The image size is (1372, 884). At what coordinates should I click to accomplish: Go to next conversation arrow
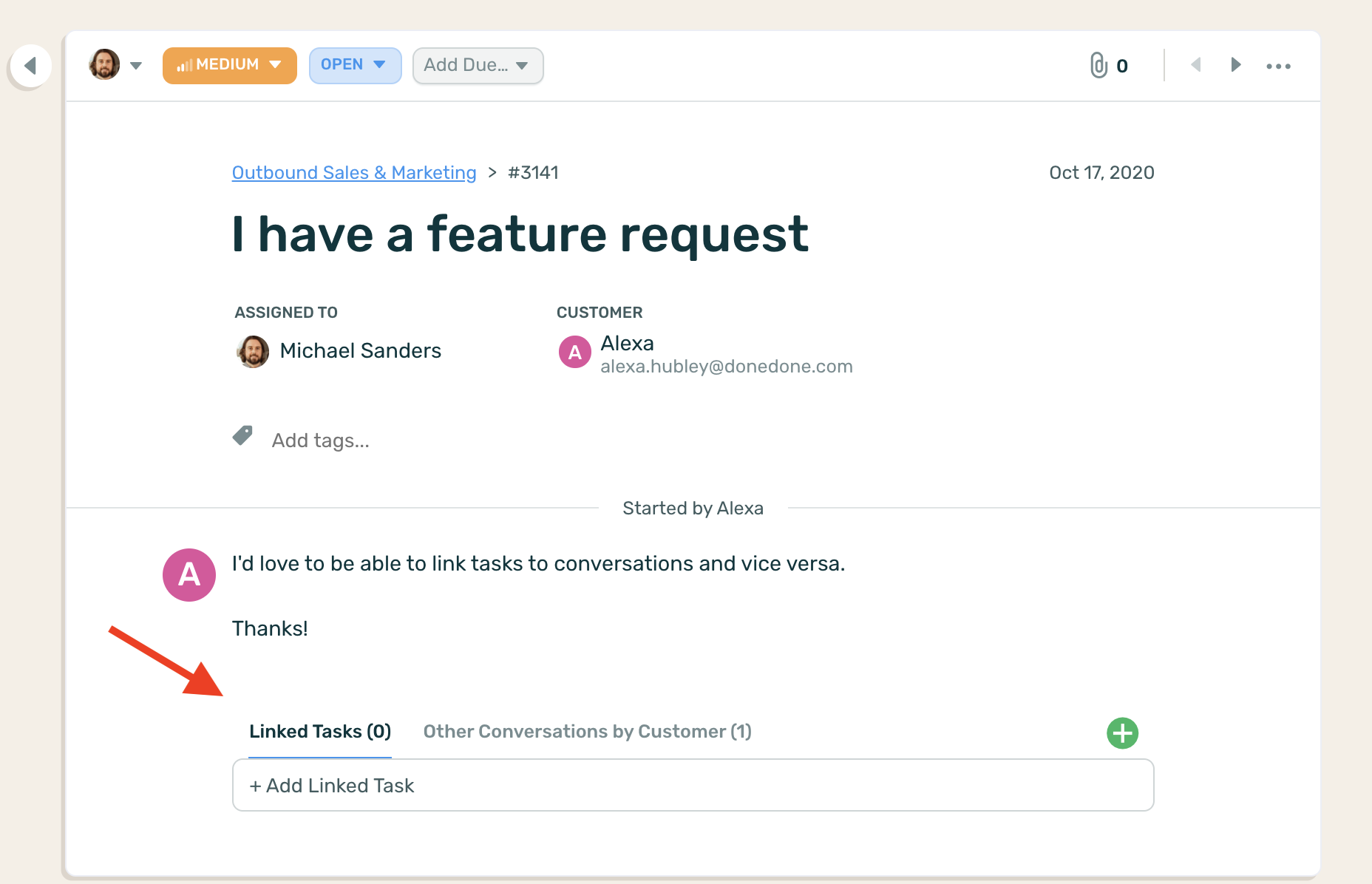point(1235,65)
